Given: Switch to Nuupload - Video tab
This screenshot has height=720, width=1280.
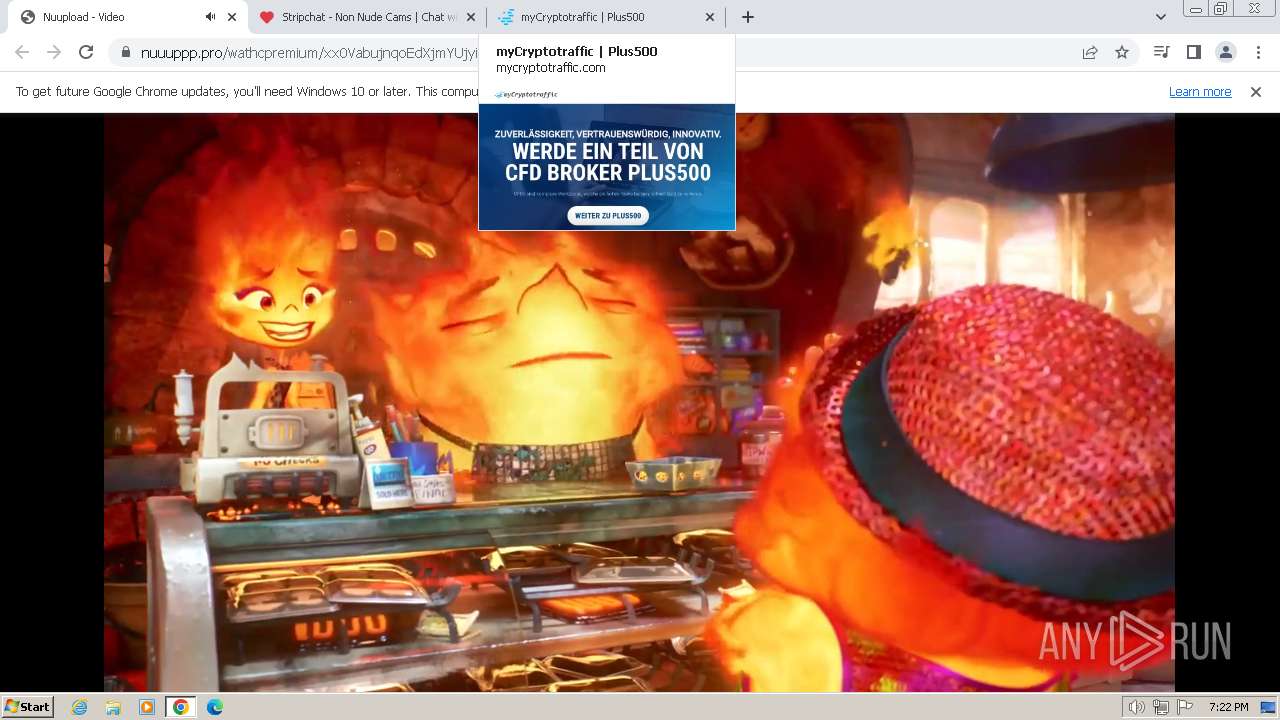Looking at the screenshot, I should (127, 17).
